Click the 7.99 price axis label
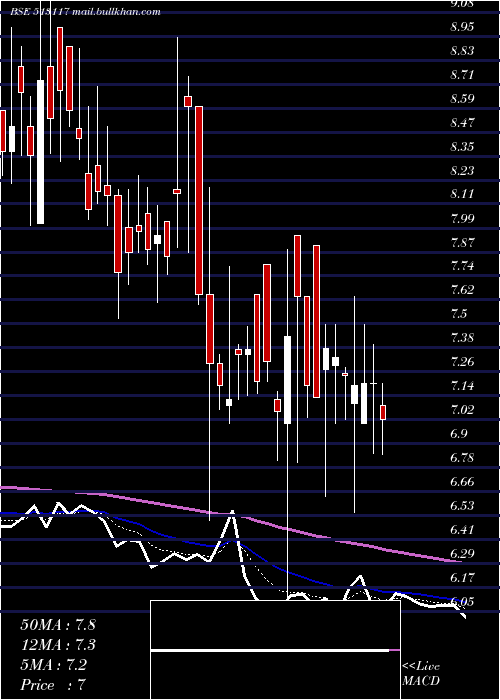 click(462, 218)
